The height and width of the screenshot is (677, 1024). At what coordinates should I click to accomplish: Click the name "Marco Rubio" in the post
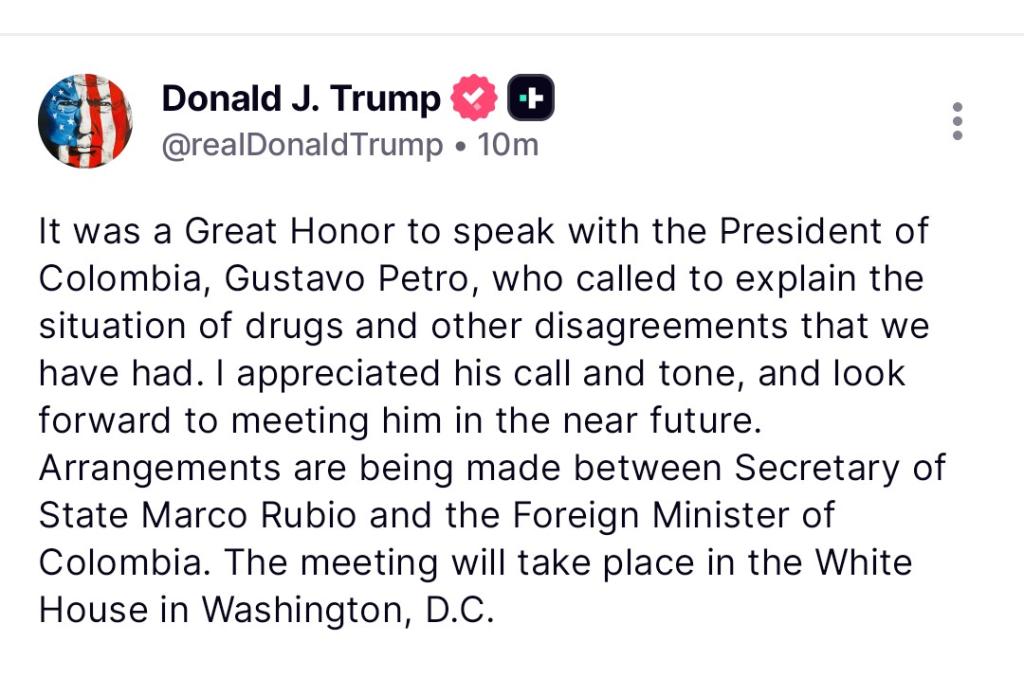[x=250, y=515]
